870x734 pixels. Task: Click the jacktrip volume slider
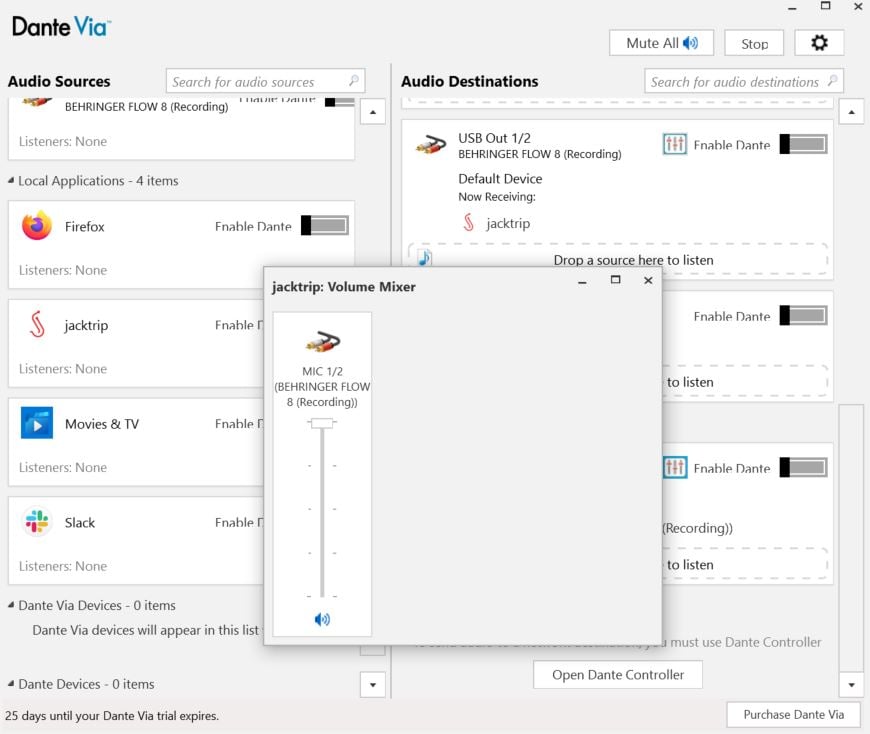321,423
